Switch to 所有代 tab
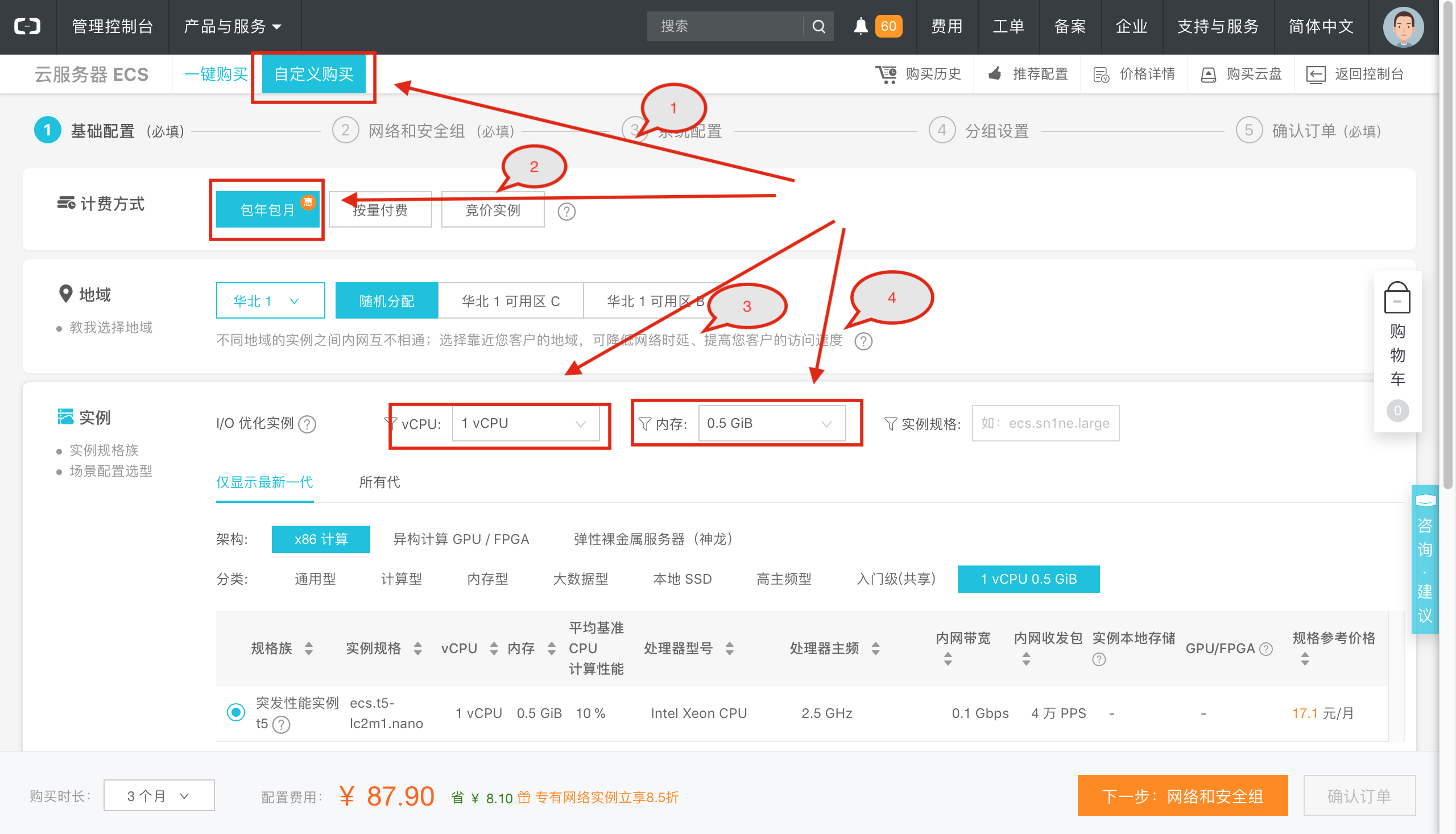Screen dimensions: 1456x834 tap(379, 482)
